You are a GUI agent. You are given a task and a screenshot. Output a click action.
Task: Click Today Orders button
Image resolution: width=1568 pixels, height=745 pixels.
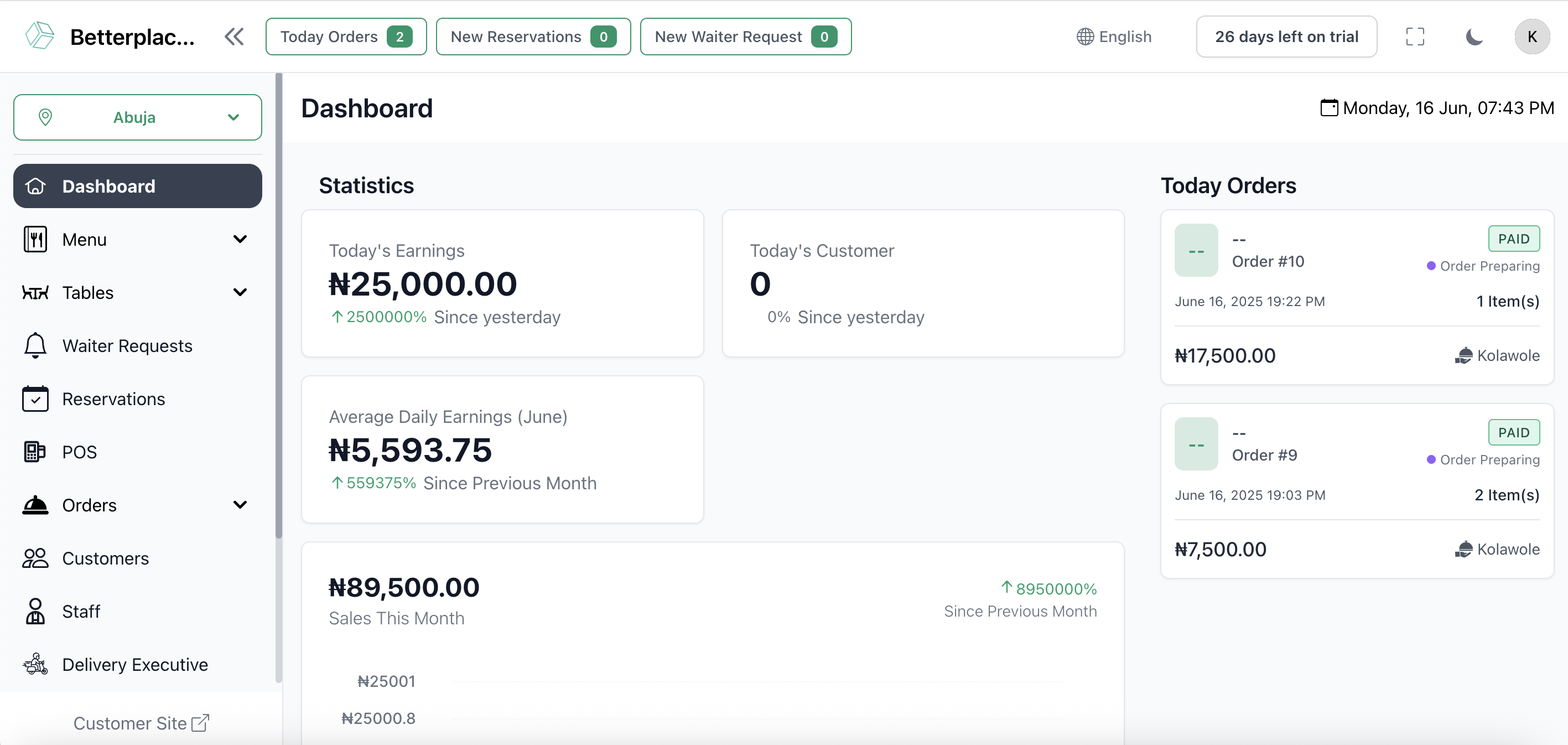tap(346, 37)
